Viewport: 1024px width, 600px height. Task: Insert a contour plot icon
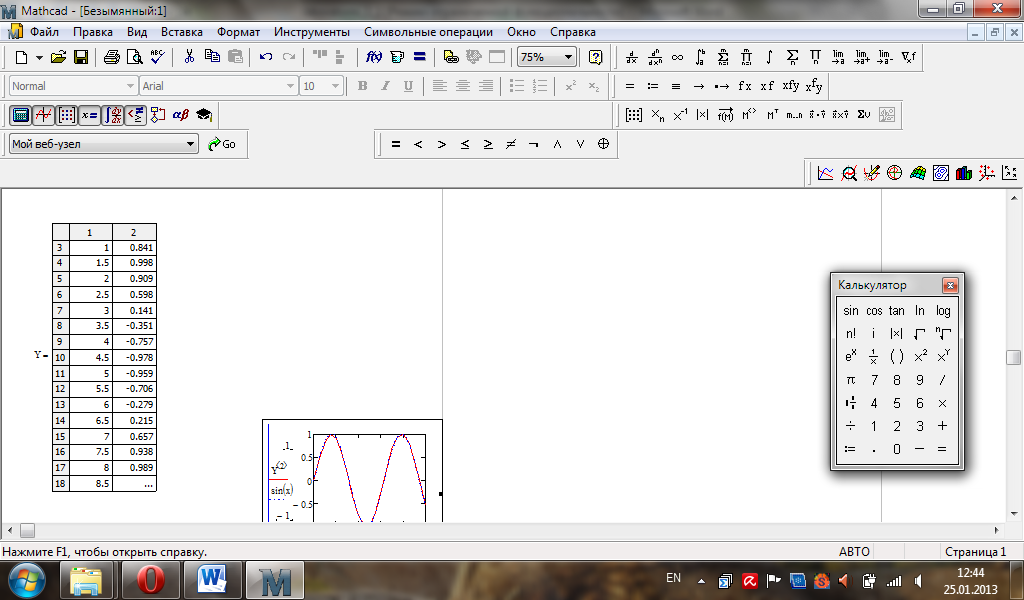[x=940, y=173]
